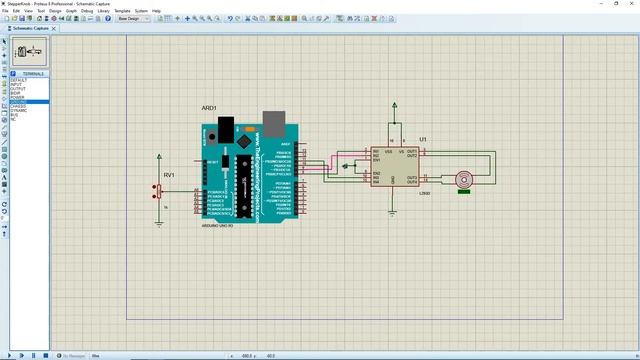This screenshot has width=640, height=360.
Task: Open the Help menu
Action: [156, 11]
